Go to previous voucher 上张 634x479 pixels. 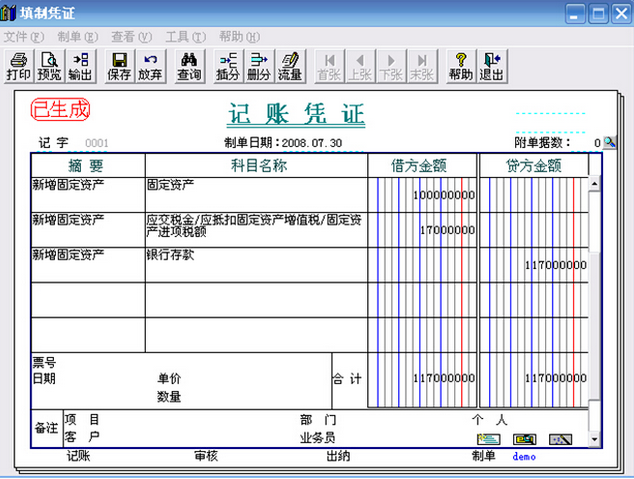point(360,67)
